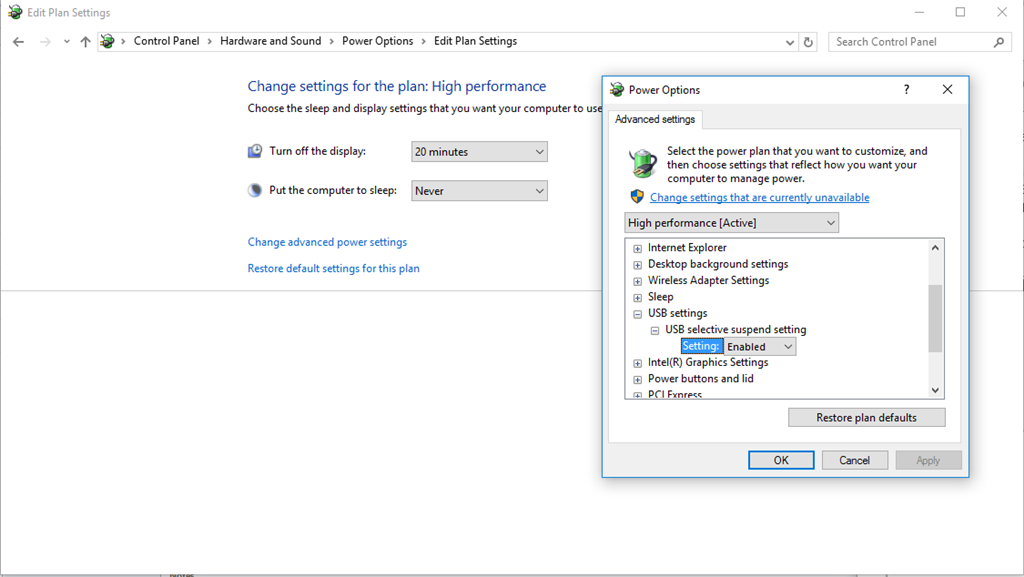This screenshot has height=577, width=1024.
Task: Navigate up one level with the up arrow
Action: tap(85, 41)
